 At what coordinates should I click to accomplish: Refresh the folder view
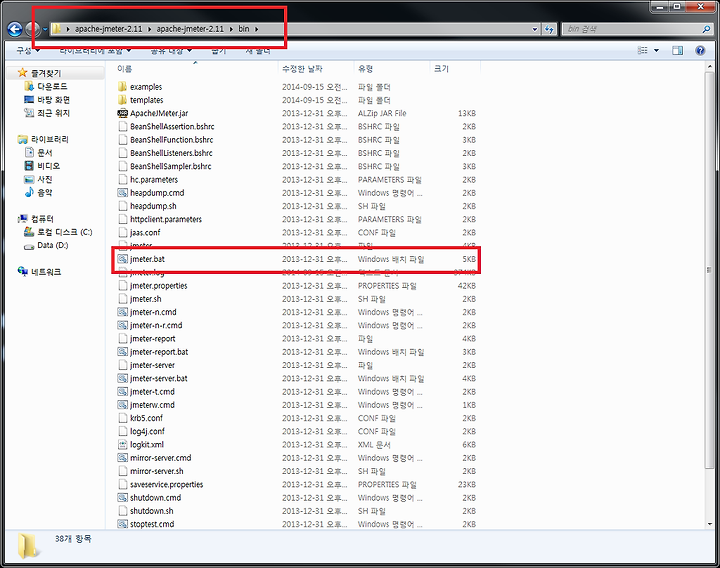coord(549,29)
